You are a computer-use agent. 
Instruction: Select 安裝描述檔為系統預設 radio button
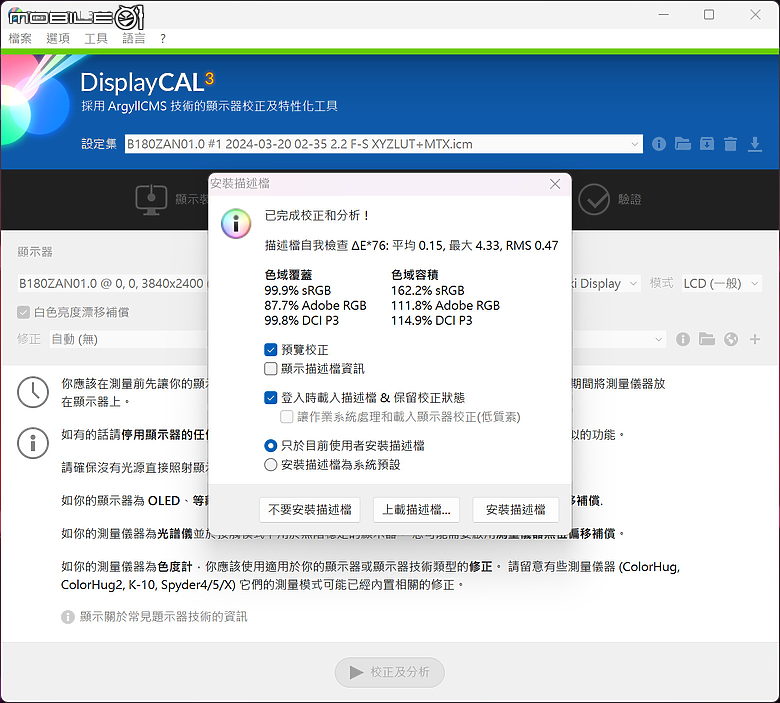pyautogui.click(x=271, y=465)
